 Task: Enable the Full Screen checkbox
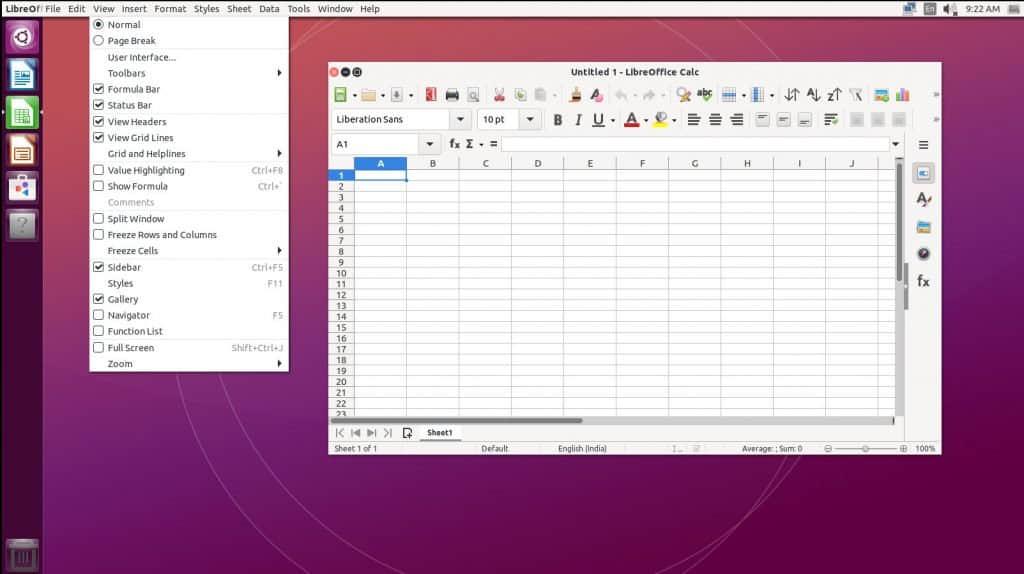pos(99,348)
